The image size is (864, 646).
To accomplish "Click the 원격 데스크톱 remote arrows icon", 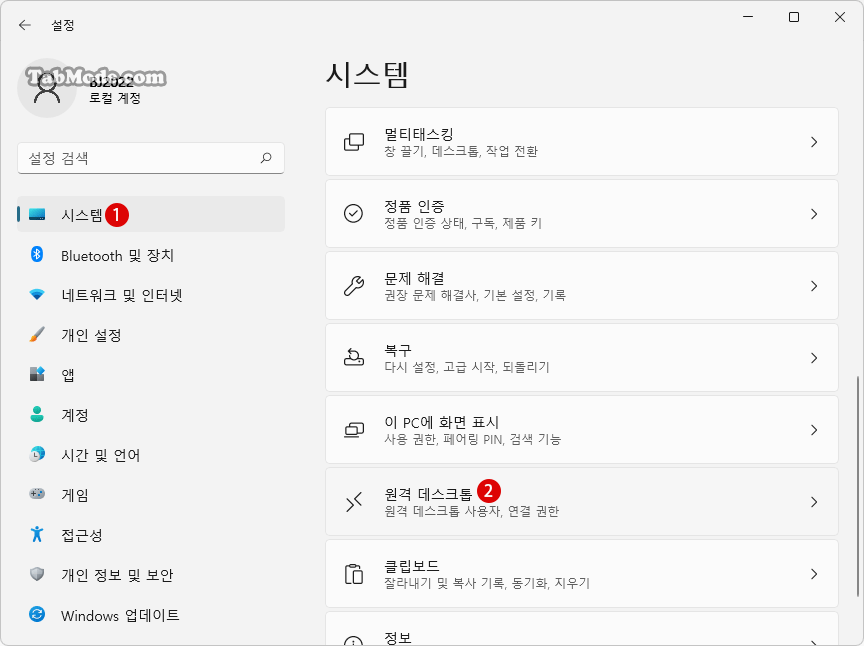I will [x=354, y=502].
